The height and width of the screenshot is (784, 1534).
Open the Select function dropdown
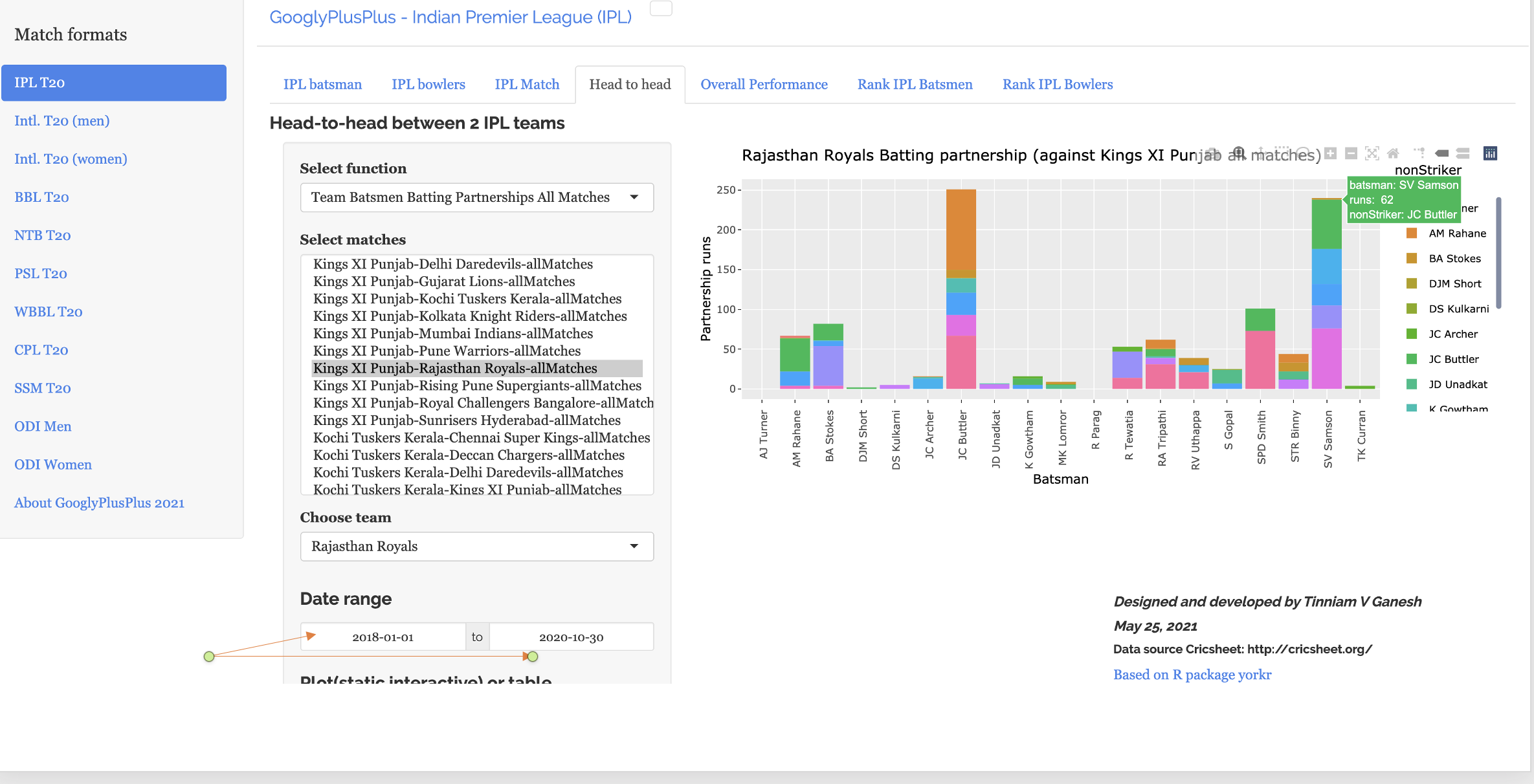point(476,197)
